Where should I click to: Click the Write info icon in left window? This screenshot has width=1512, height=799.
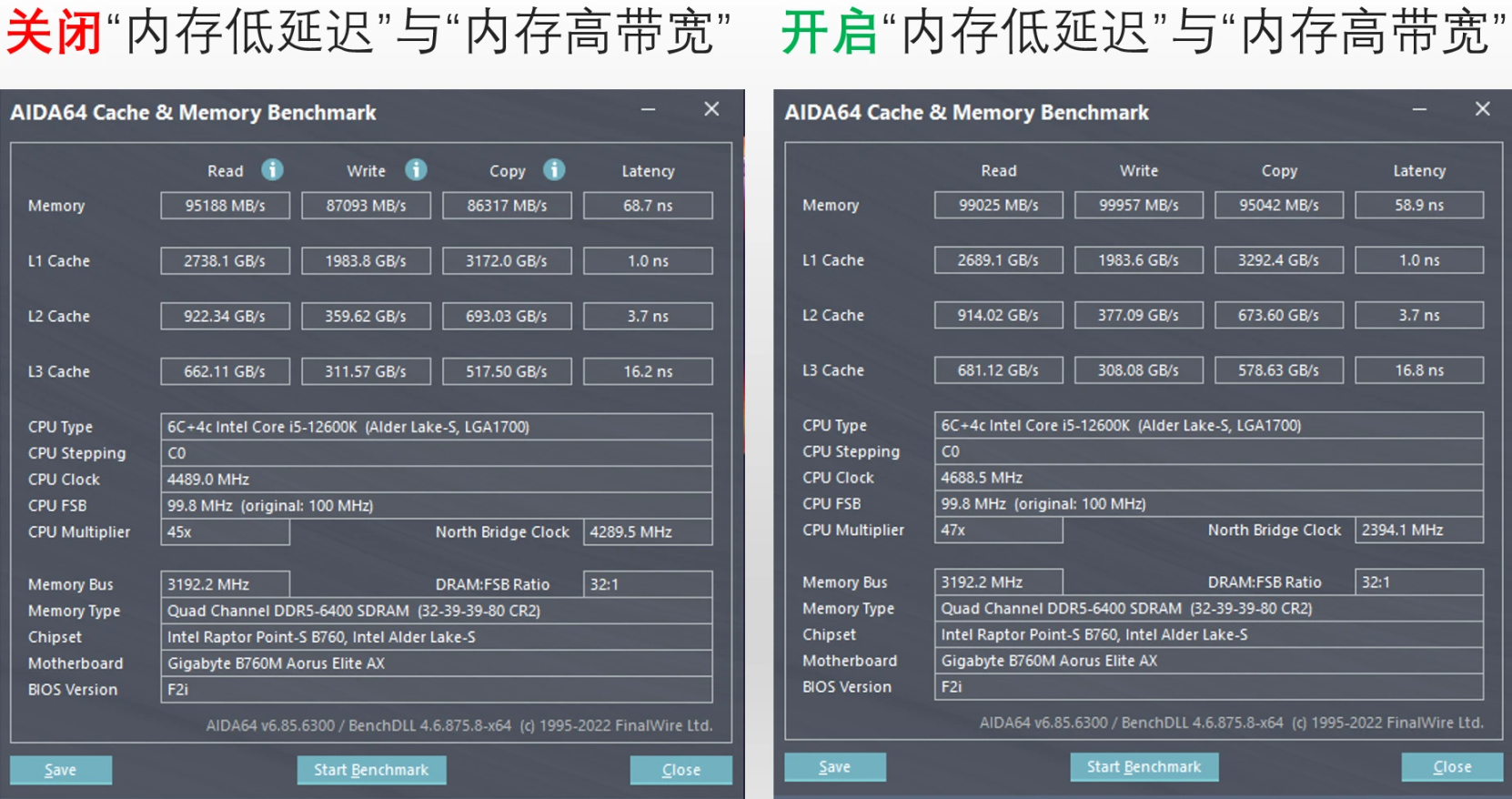pos(416,169)
